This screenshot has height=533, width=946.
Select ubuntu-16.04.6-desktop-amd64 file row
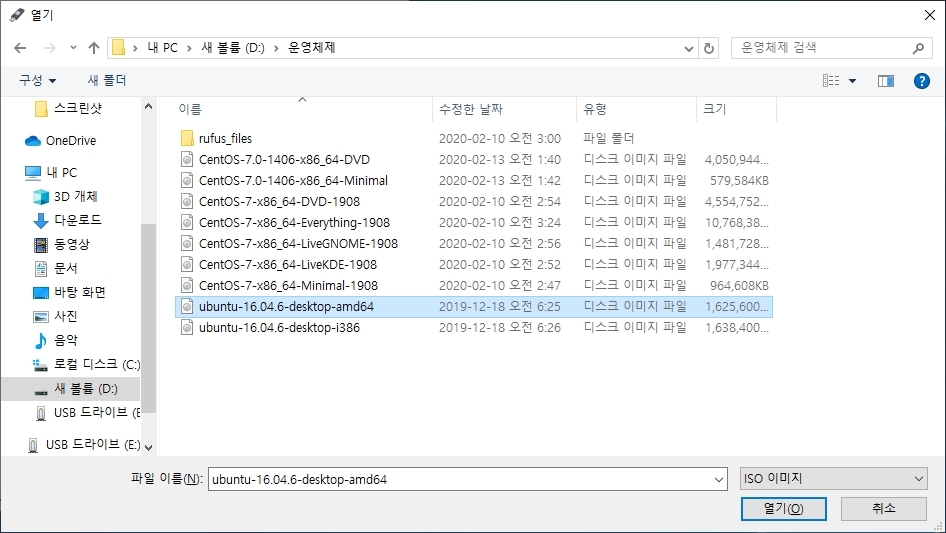point(474,307)
